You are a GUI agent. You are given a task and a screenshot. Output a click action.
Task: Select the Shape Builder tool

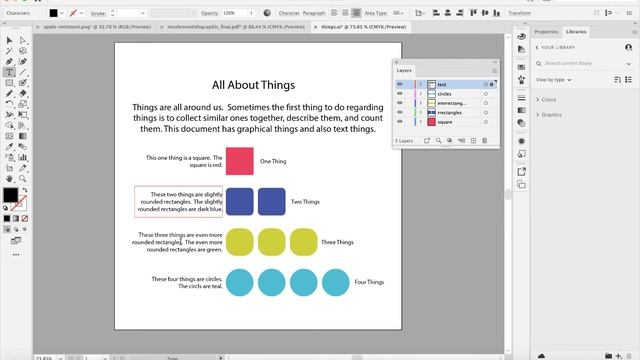coord(9,125)
